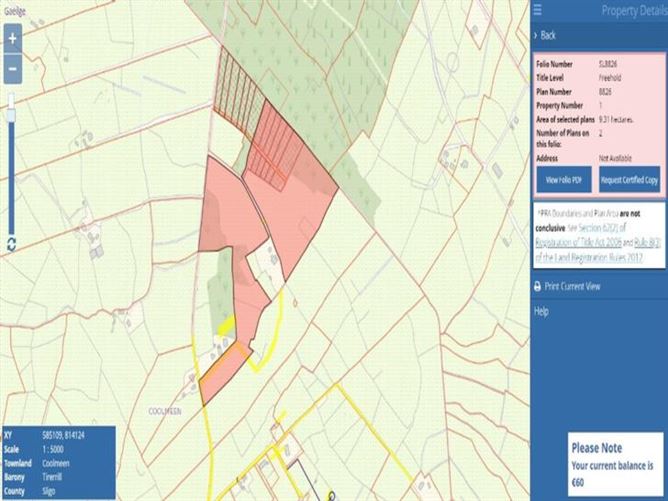Select the Help menu item
This screenshot has width=668, height=501.
tap(541, 311)
